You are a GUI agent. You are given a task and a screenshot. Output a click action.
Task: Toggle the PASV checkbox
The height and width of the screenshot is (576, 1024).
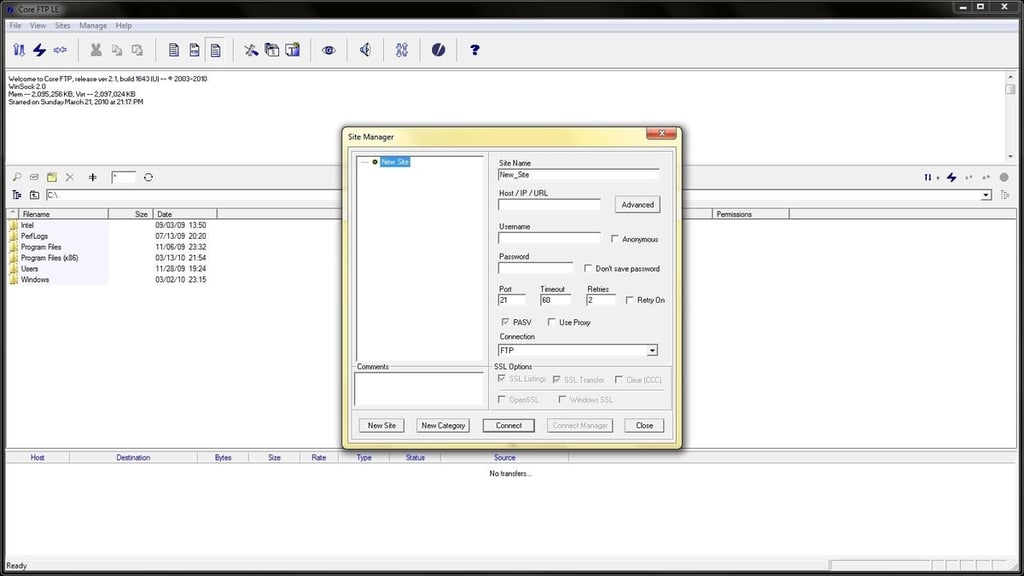pos(505,322)
